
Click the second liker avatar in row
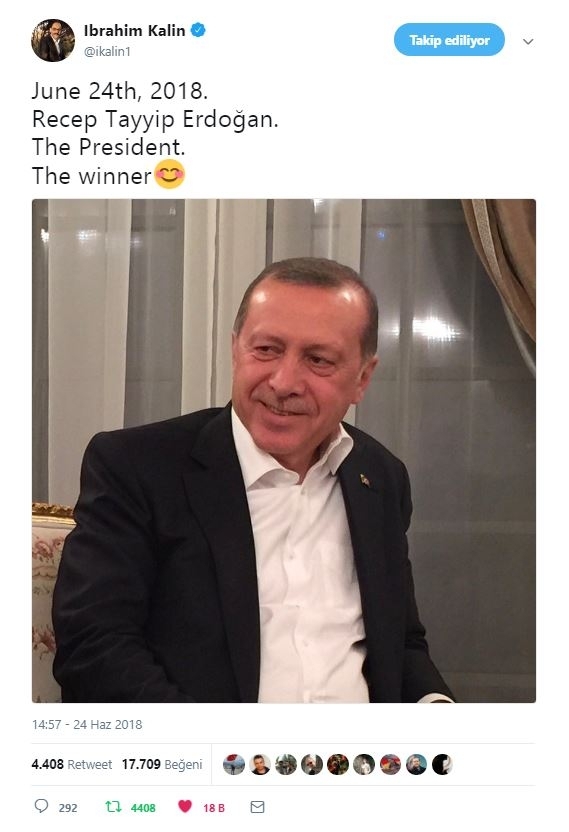[260, 764]
